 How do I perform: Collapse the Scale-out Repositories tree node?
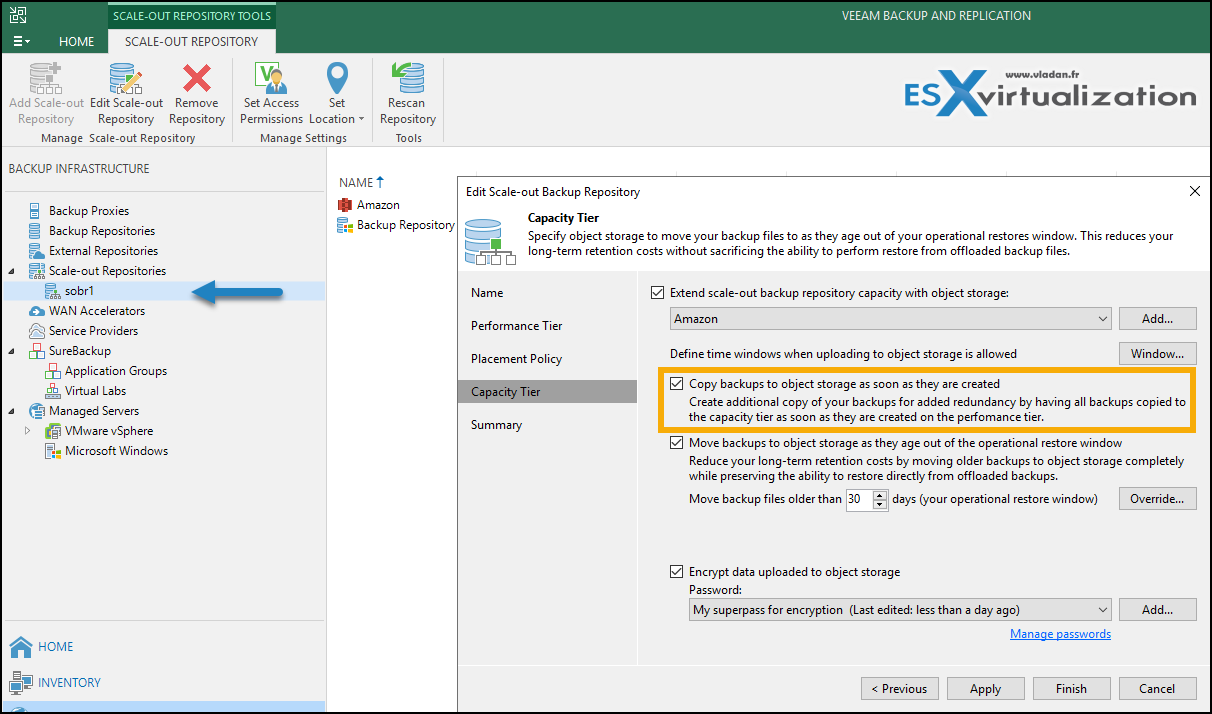13,271
